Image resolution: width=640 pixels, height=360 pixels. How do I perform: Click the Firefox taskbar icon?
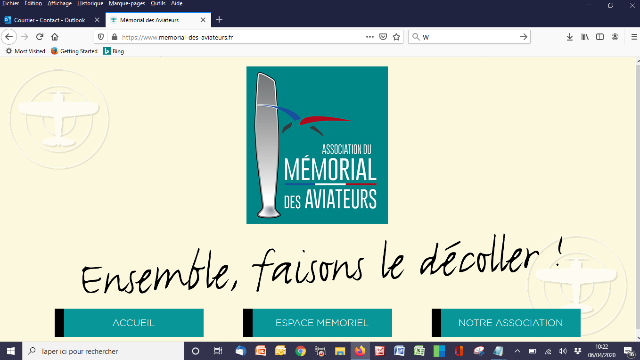[360, 351]
